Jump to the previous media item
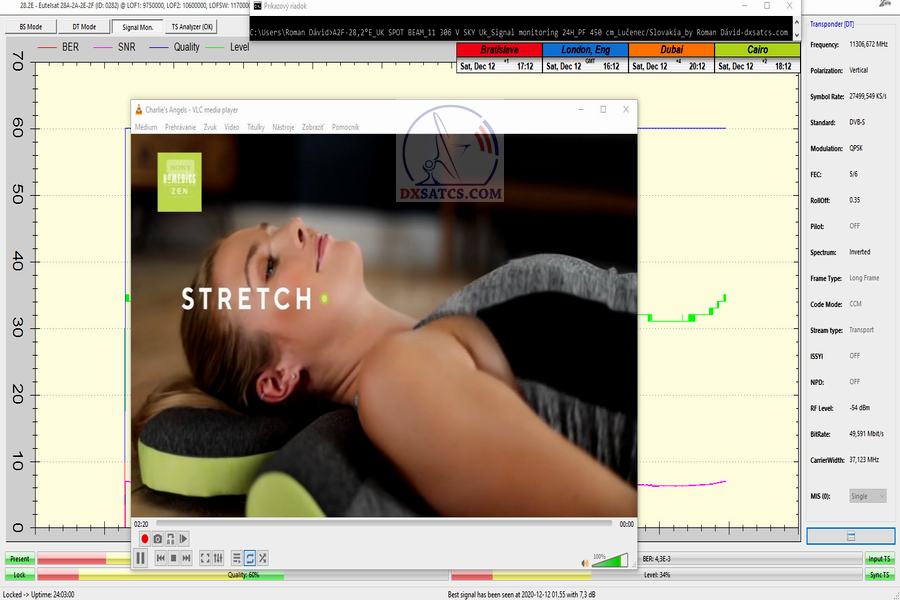900x600 pixels. [160, 558]
